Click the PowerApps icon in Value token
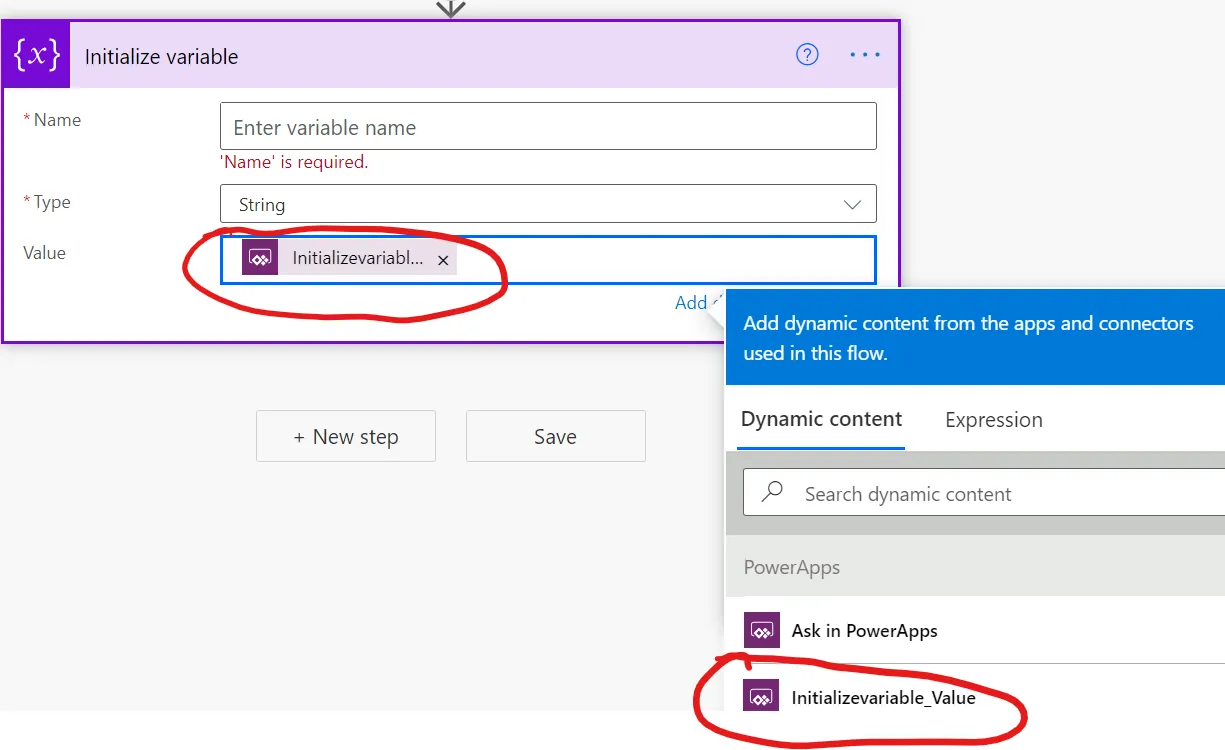This screenshot has height=750, width=1225. coord(260,258)
